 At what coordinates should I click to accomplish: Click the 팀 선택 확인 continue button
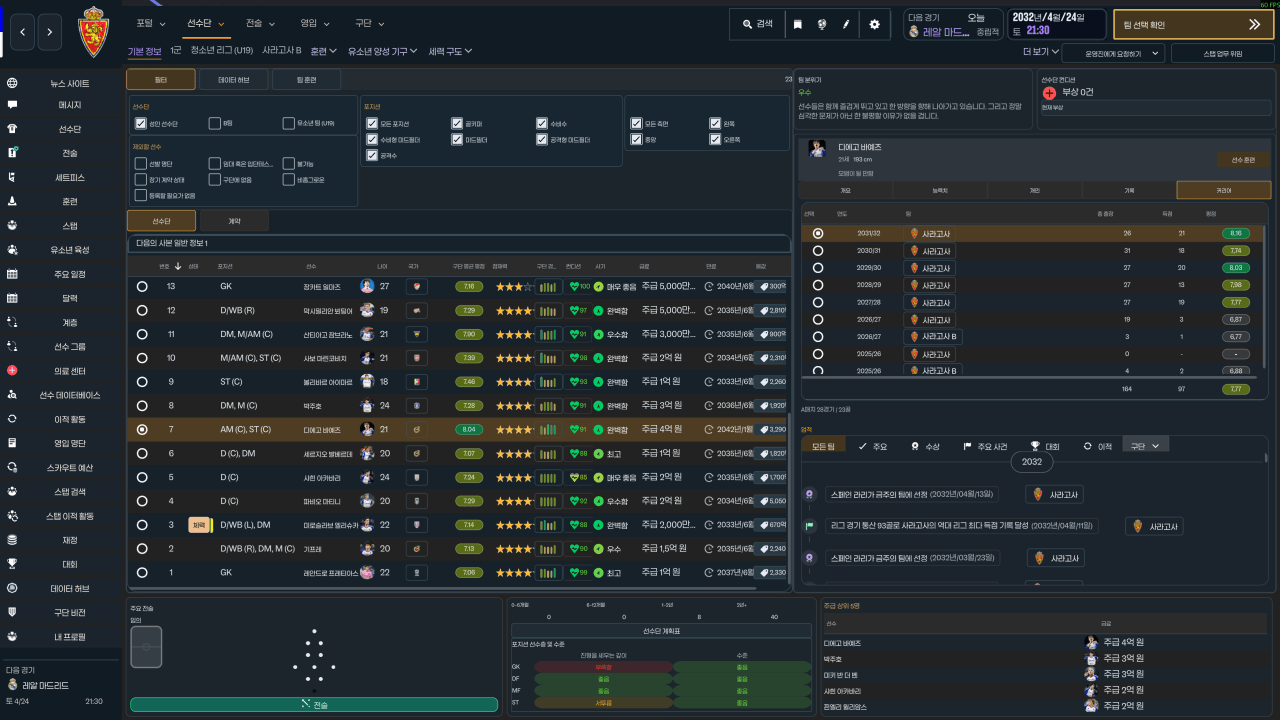coord(1193,24)
